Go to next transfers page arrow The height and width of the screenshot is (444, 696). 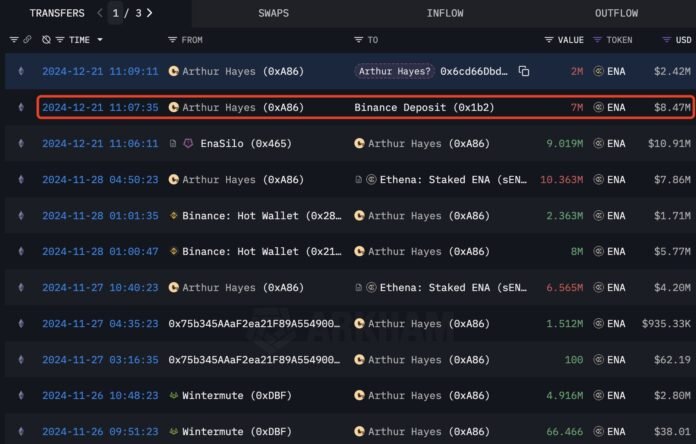(150, 13)
